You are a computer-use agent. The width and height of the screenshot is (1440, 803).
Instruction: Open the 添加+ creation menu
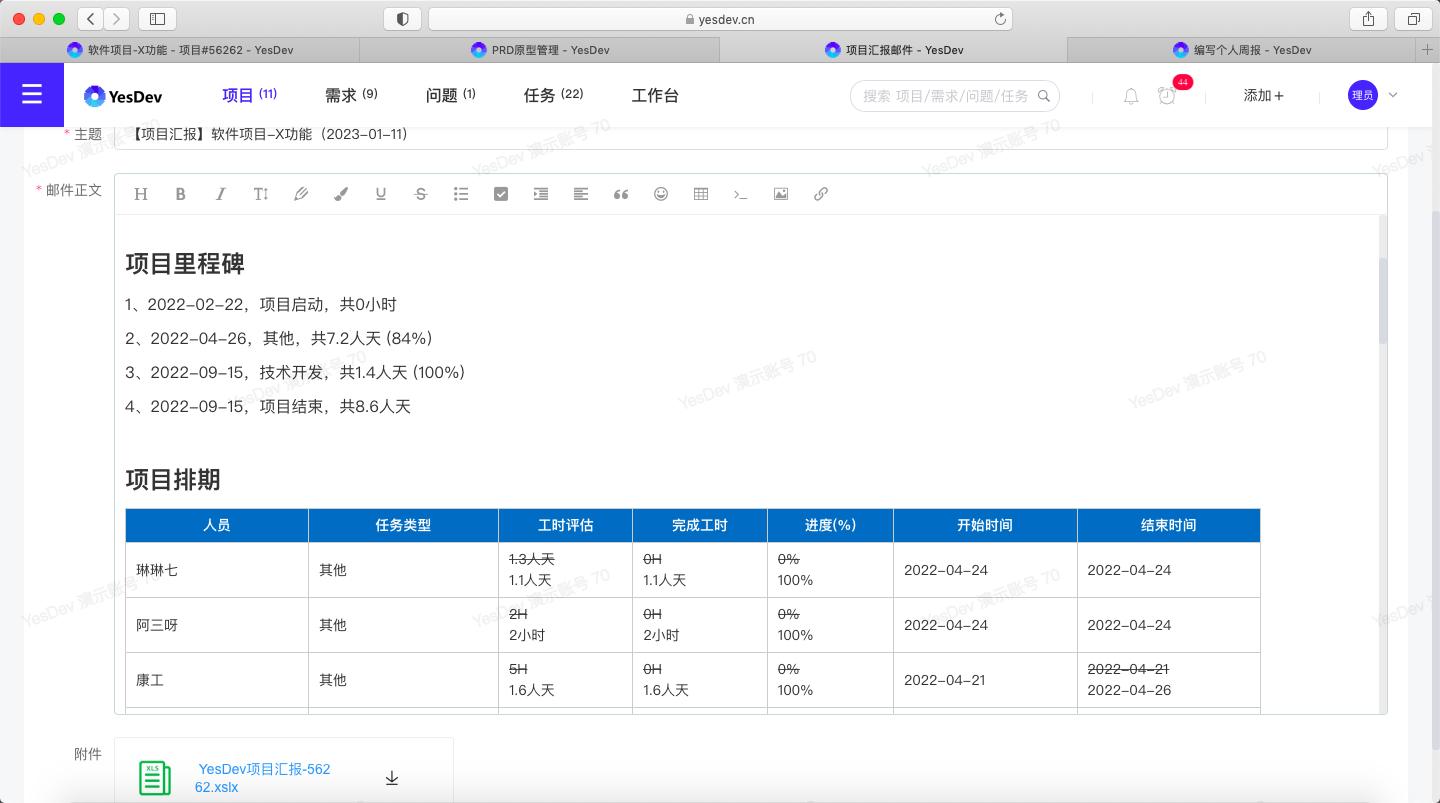click(x=1263, y=95)
